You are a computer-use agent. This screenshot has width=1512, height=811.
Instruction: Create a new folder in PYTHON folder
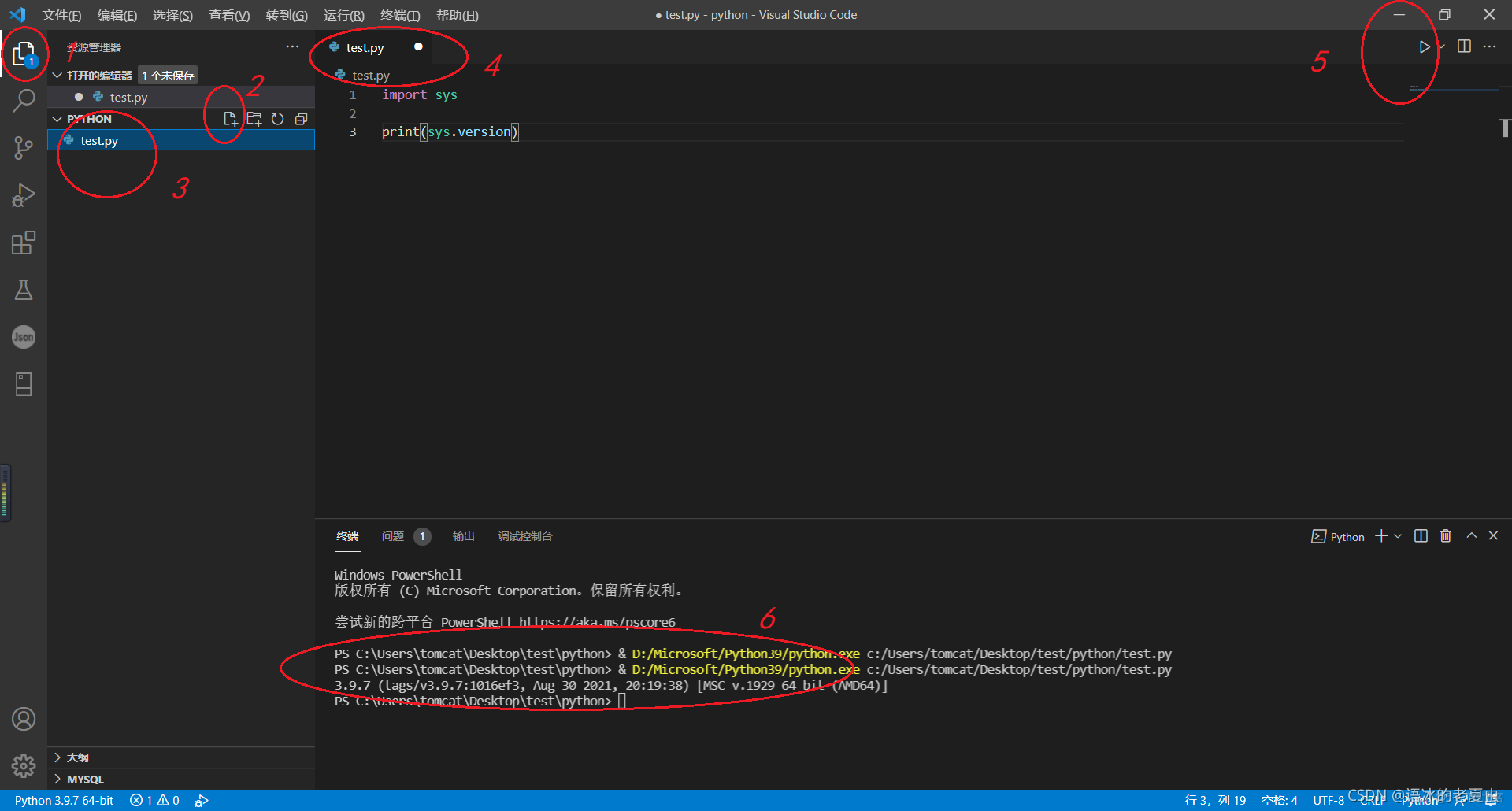pos(254,119)
